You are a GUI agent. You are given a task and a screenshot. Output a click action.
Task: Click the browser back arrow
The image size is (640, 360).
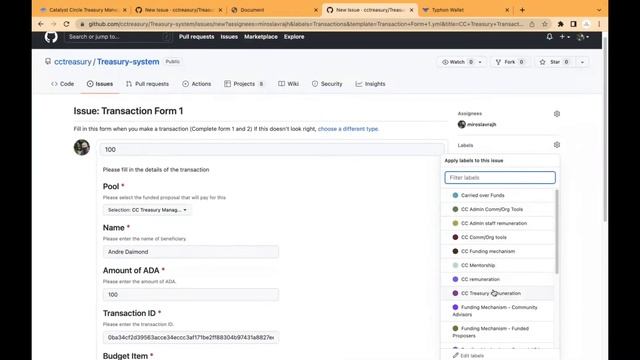[x=41, y=24]
